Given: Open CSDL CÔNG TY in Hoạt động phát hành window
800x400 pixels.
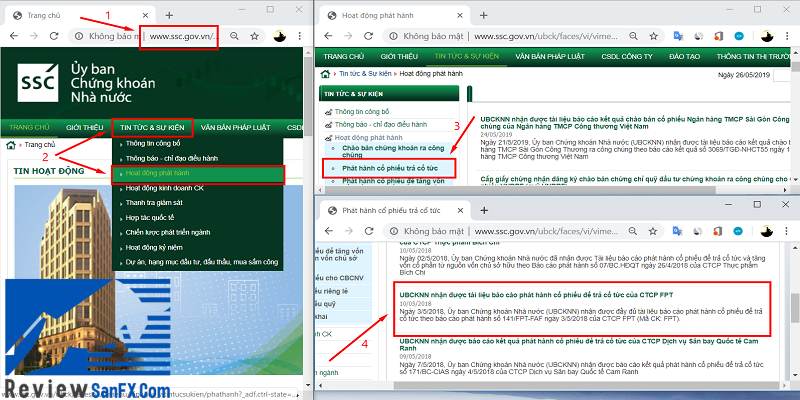Looking at the screenshot, I should click(x=627, y=56).
